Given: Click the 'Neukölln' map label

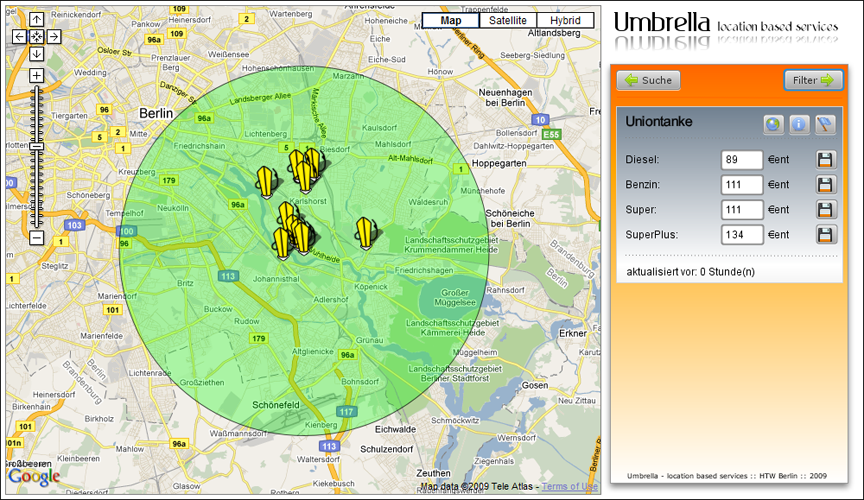Looking at the screenshot, I should pos(172,208).
